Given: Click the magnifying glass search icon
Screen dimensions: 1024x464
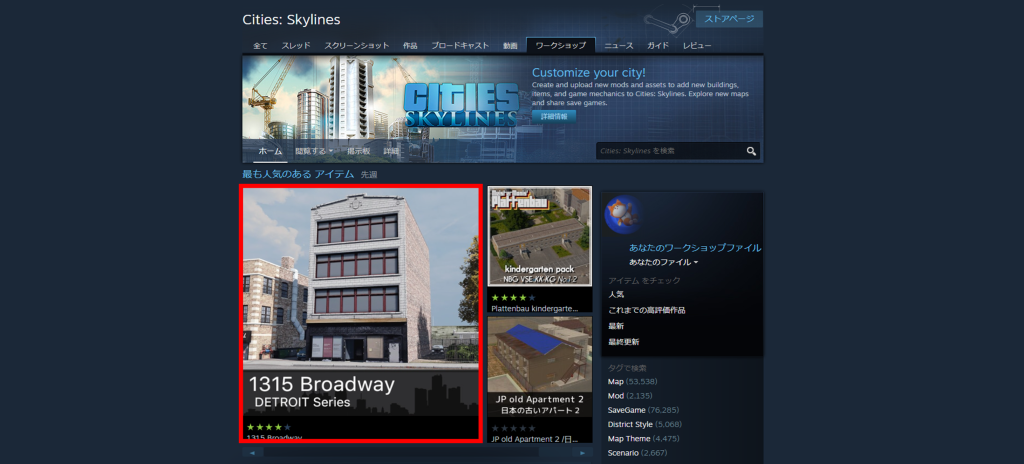Looking at the screenshot, I should pyautogui.click(x=751, y=151).
